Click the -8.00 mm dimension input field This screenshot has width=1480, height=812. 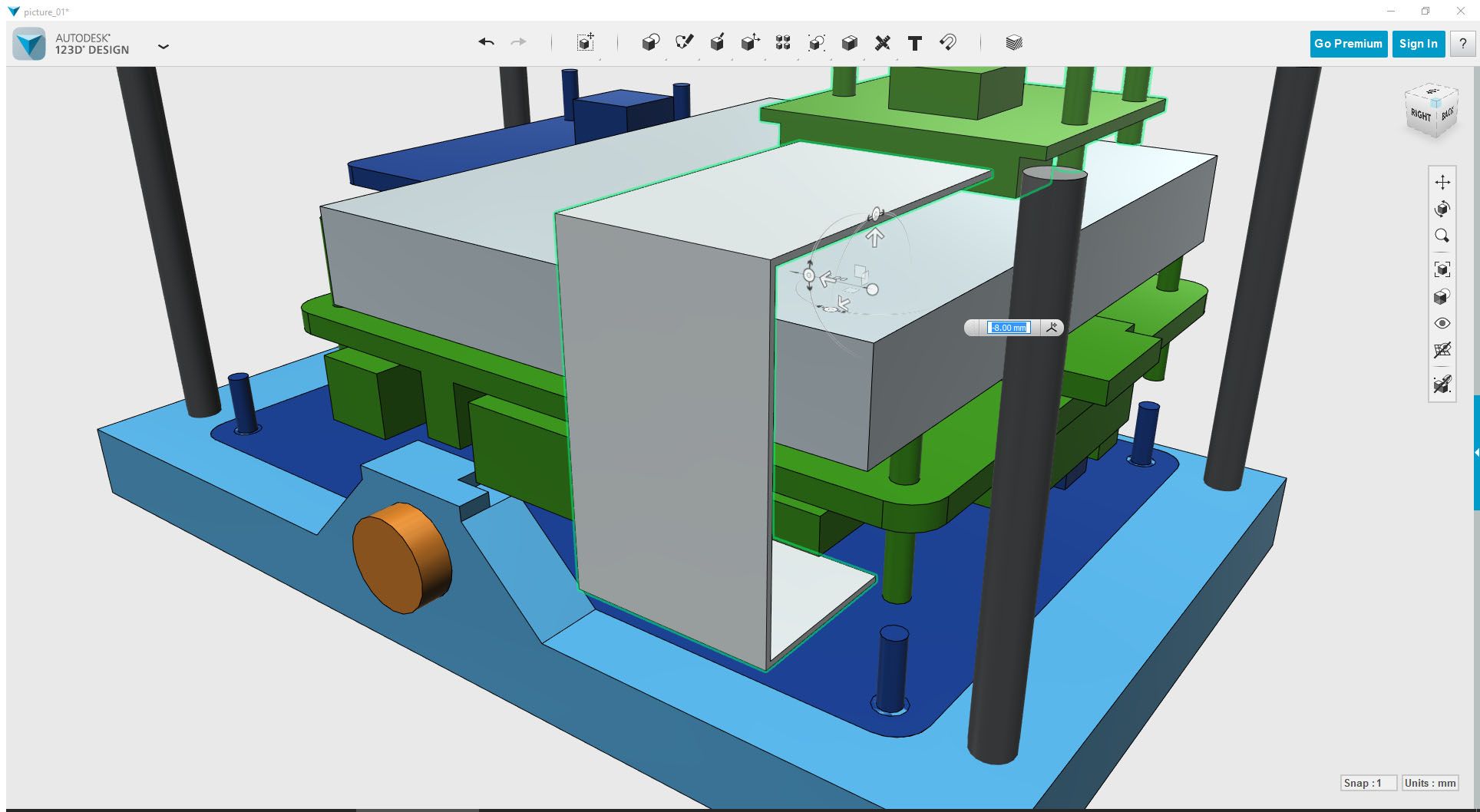[1009, 327]
